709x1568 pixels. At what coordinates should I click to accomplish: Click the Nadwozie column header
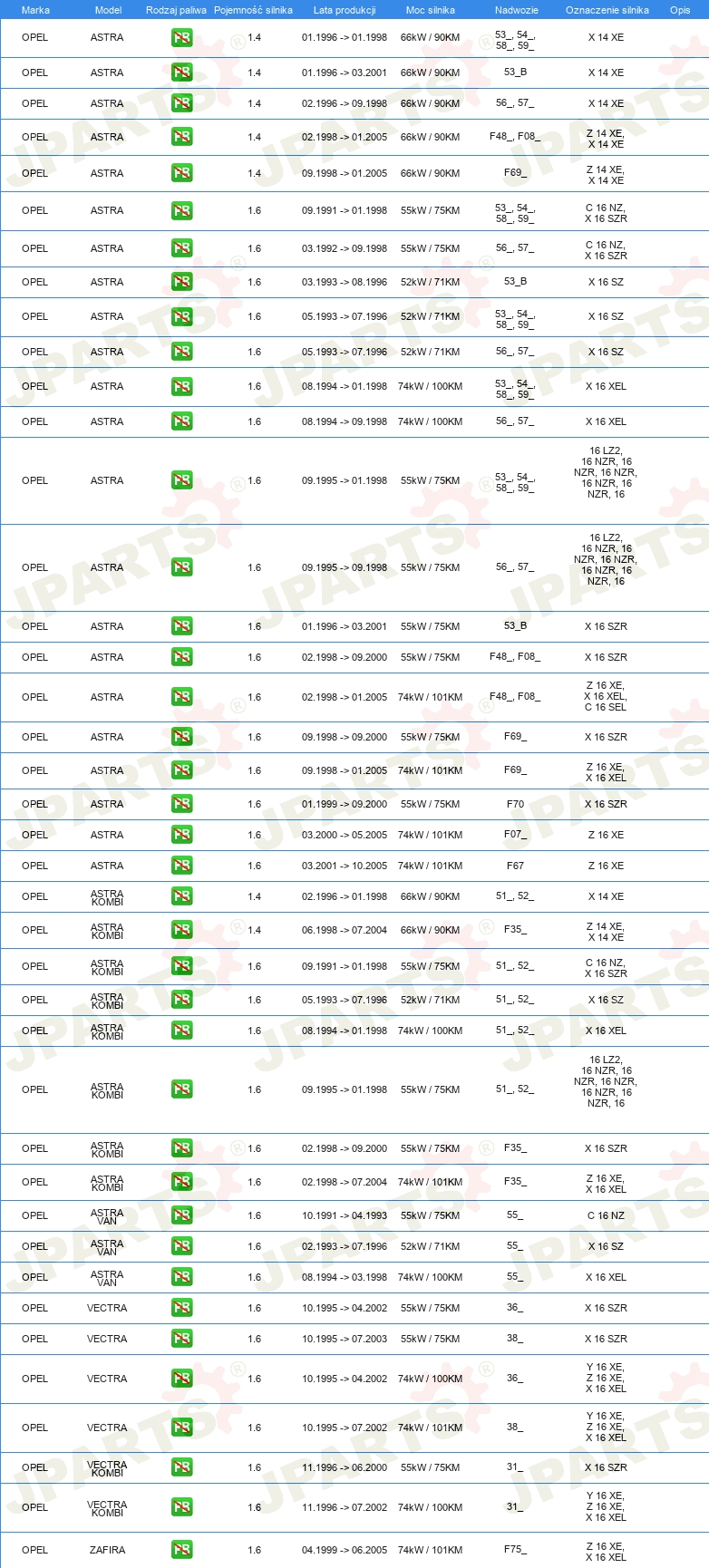[517, 10]
